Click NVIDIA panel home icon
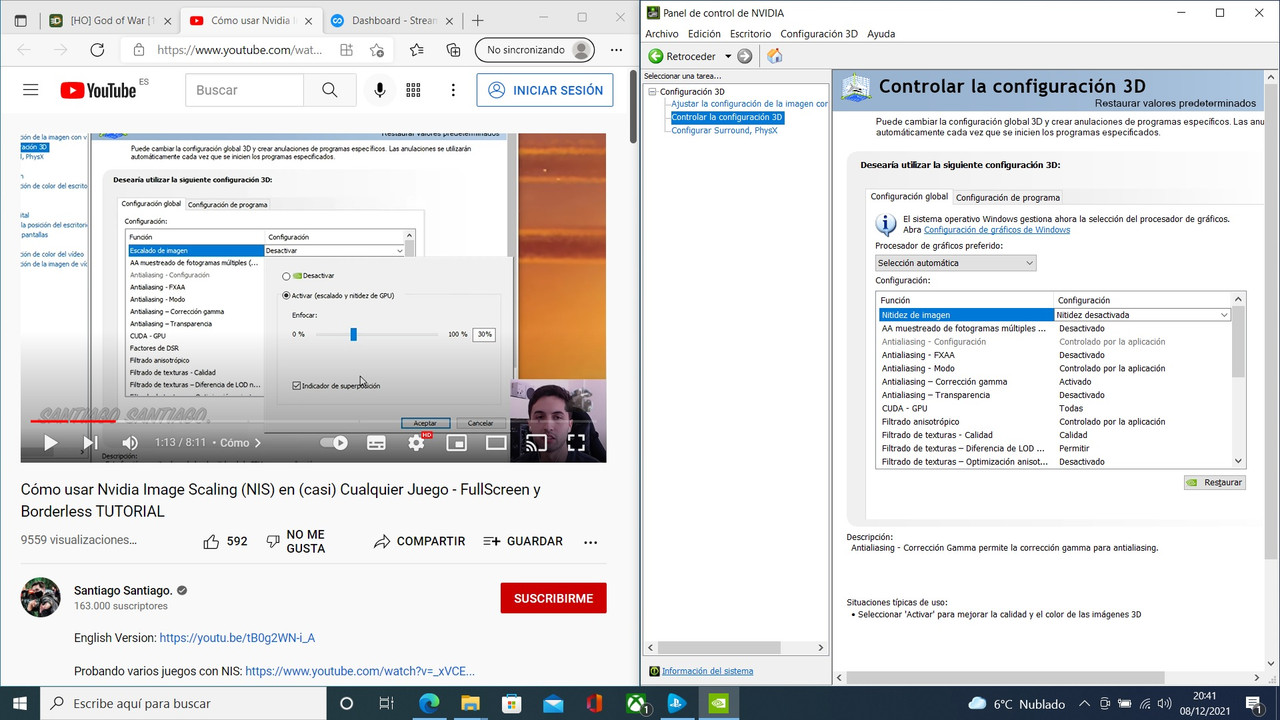 pyautogui.click(x=774, y=56)
